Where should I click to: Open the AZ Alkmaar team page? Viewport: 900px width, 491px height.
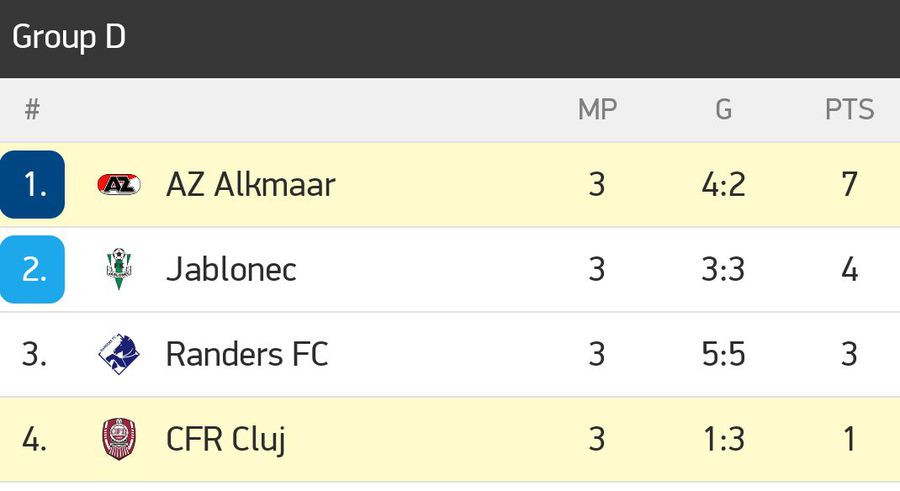(x=250, y=185)
